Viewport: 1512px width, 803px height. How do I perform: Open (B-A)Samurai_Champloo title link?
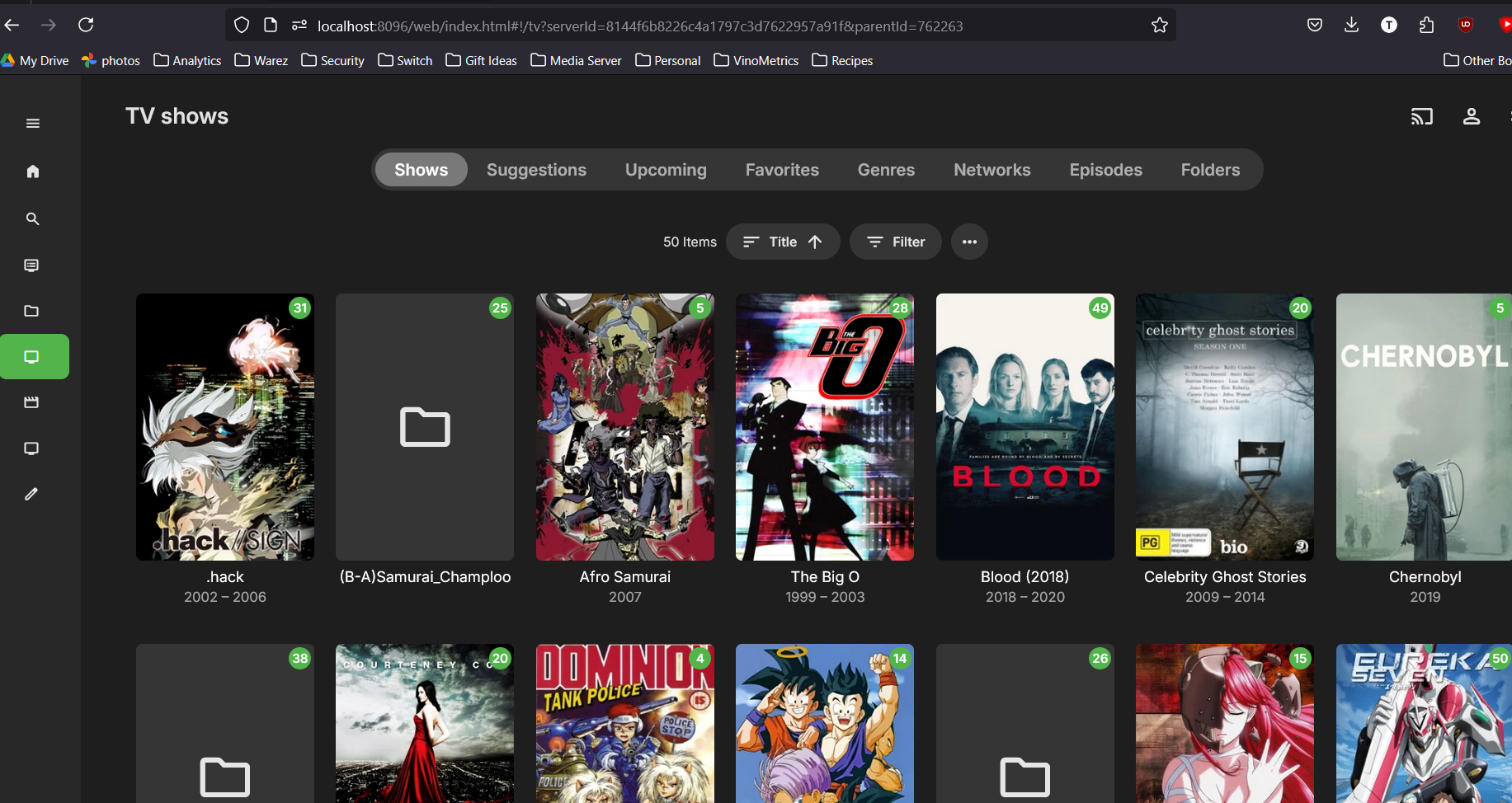(425, 577)
